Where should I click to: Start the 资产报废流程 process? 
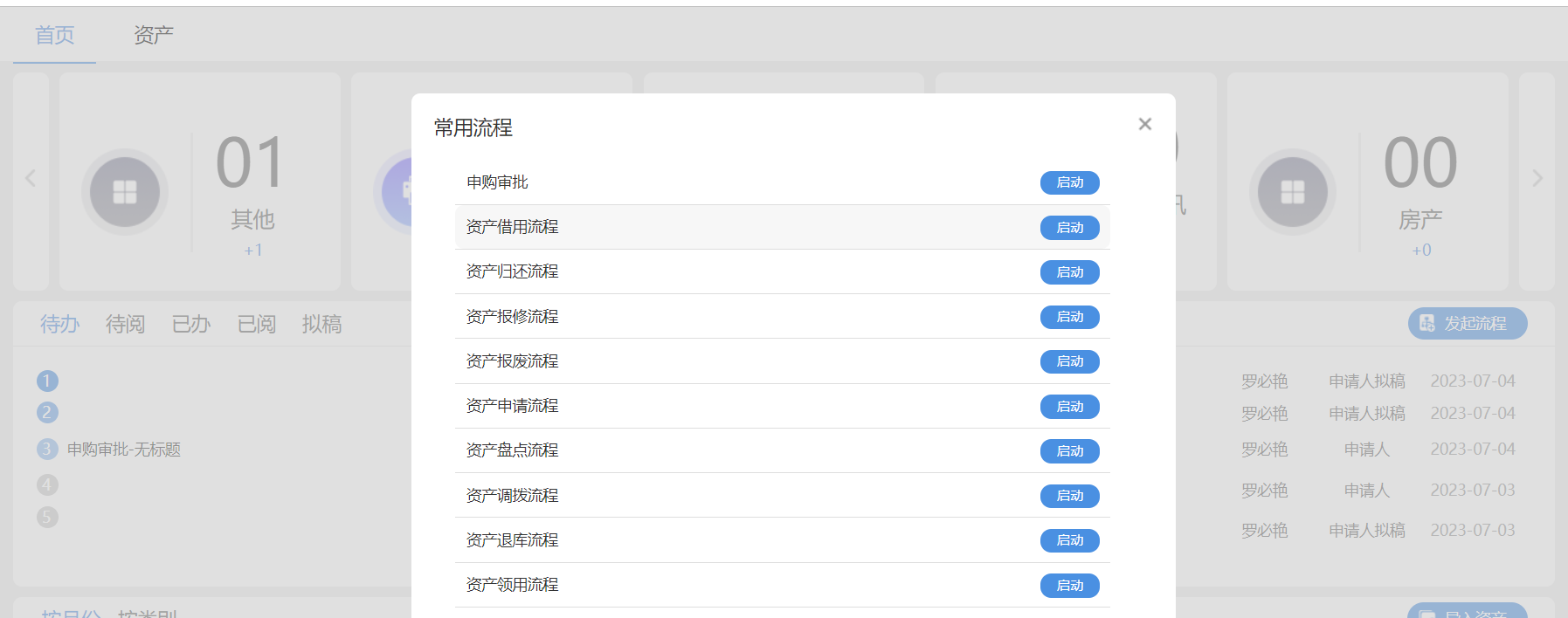click(x=1069, y=361)
